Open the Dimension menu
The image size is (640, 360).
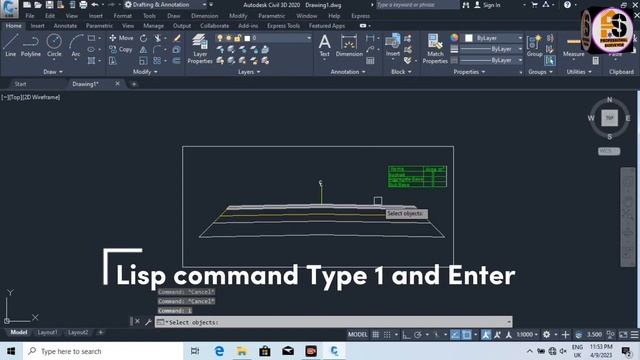204,16
